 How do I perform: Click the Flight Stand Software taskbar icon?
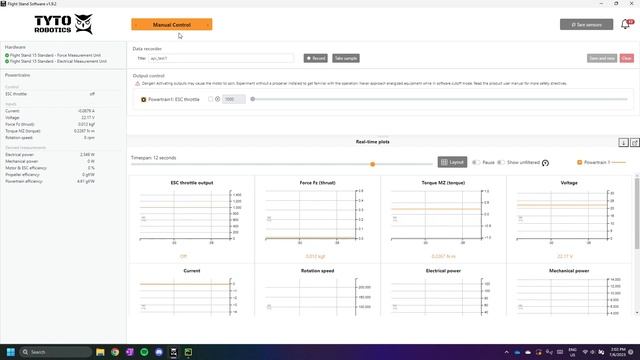coord(173,352)
